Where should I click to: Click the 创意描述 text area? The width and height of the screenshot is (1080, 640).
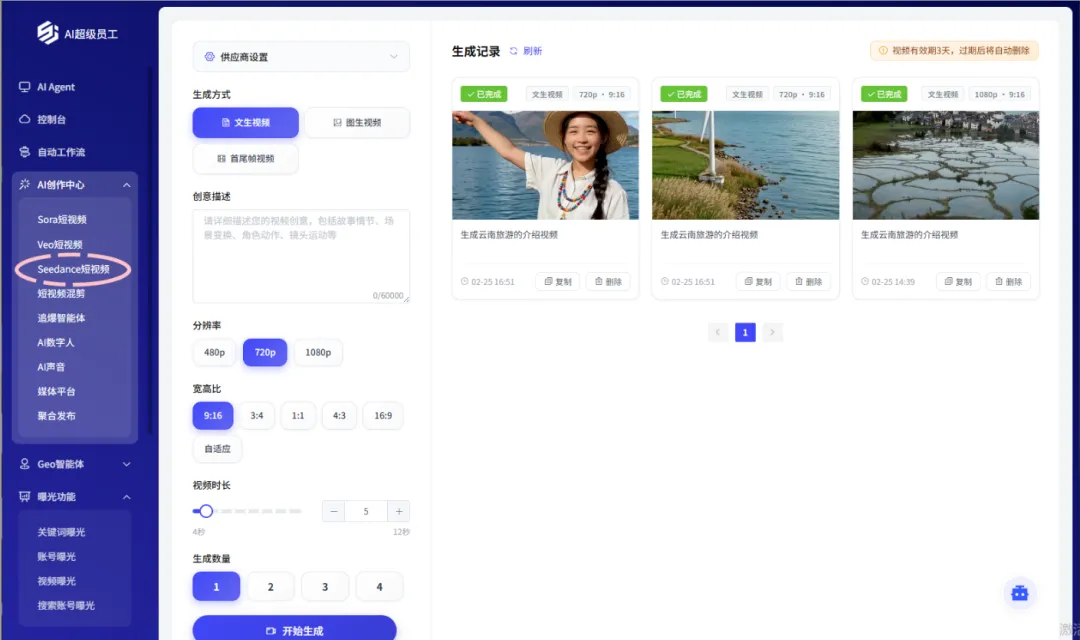point(301,256)
